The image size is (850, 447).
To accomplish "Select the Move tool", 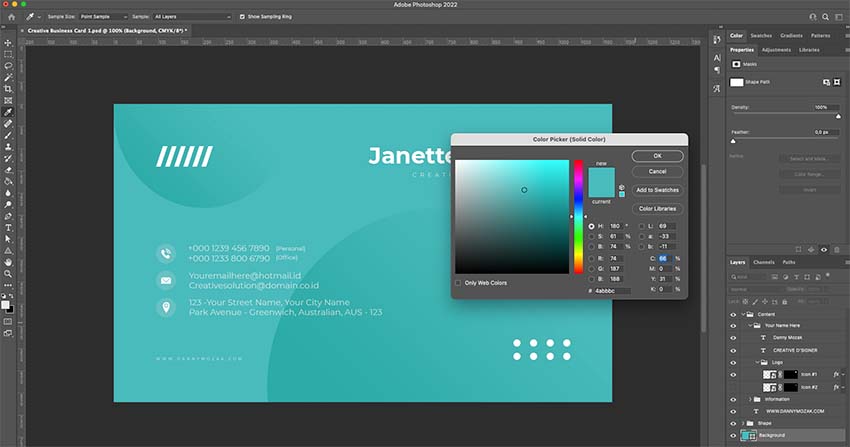I will coord(8,43).
